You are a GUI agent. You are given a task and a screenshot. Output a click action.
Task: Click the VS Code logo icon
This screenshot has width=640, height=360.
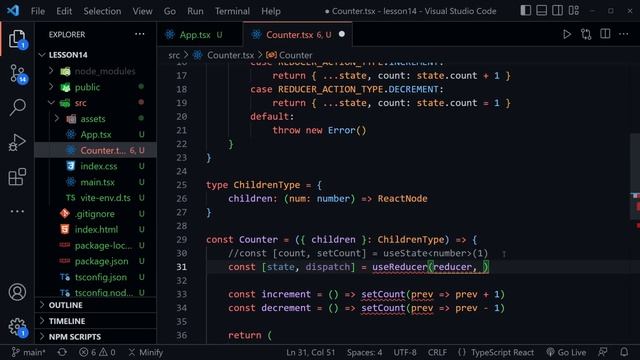pos(13,11)
